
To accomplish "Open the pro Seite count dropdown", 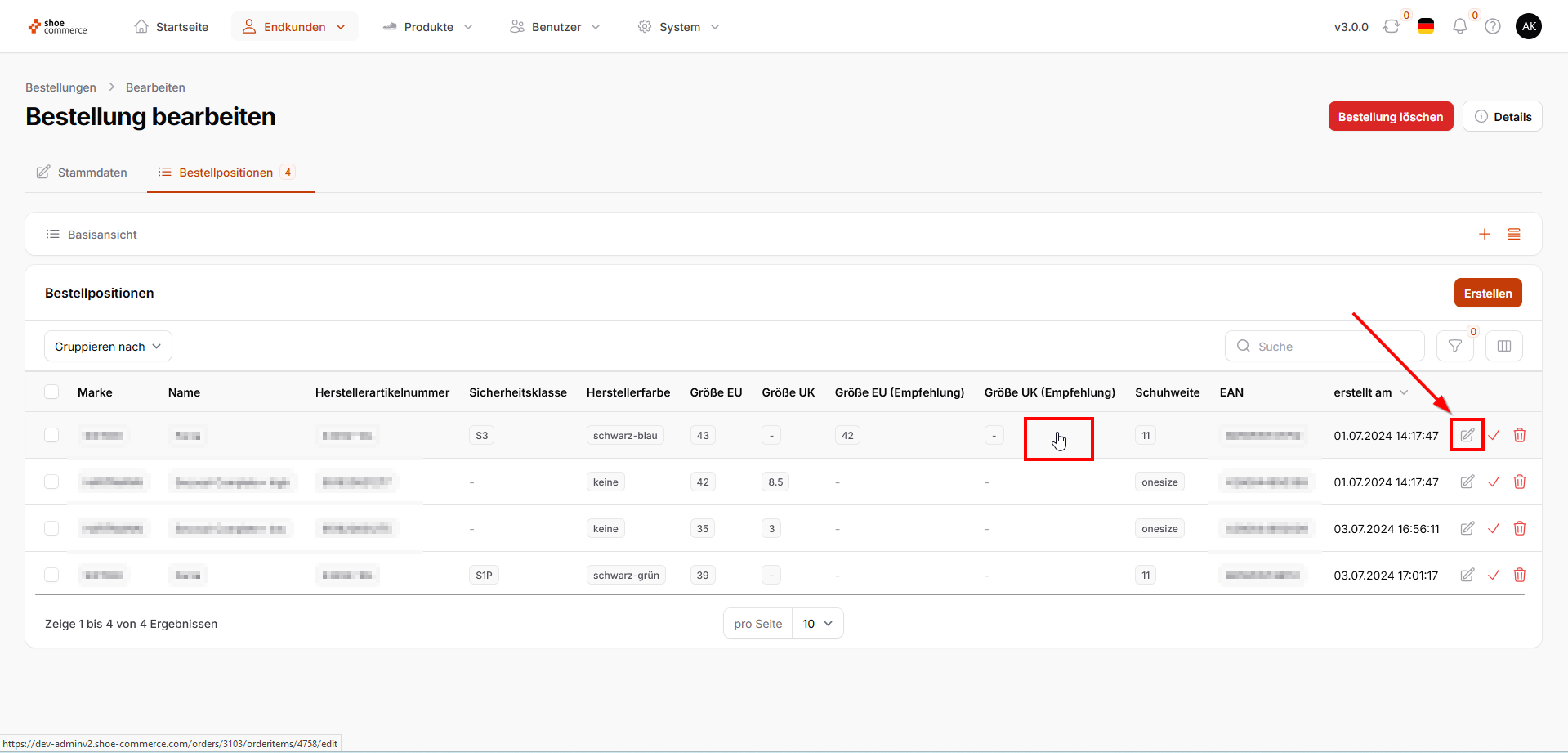I will (x=817, y=624).
